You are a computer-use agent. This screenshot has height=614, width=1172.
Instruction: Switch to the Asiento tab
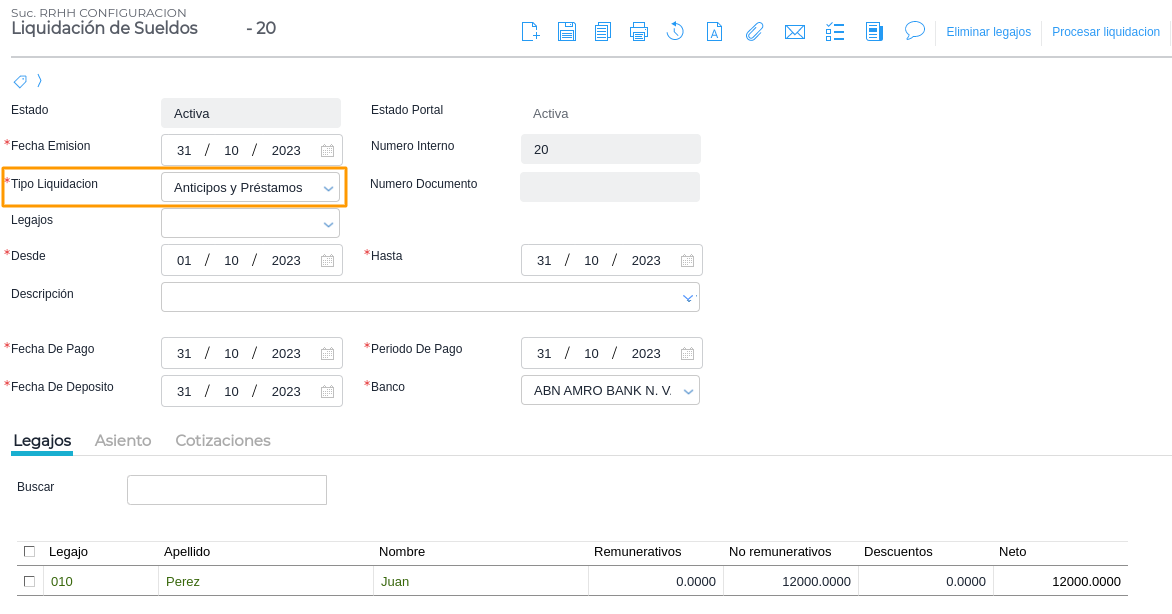tap(123, 441)
